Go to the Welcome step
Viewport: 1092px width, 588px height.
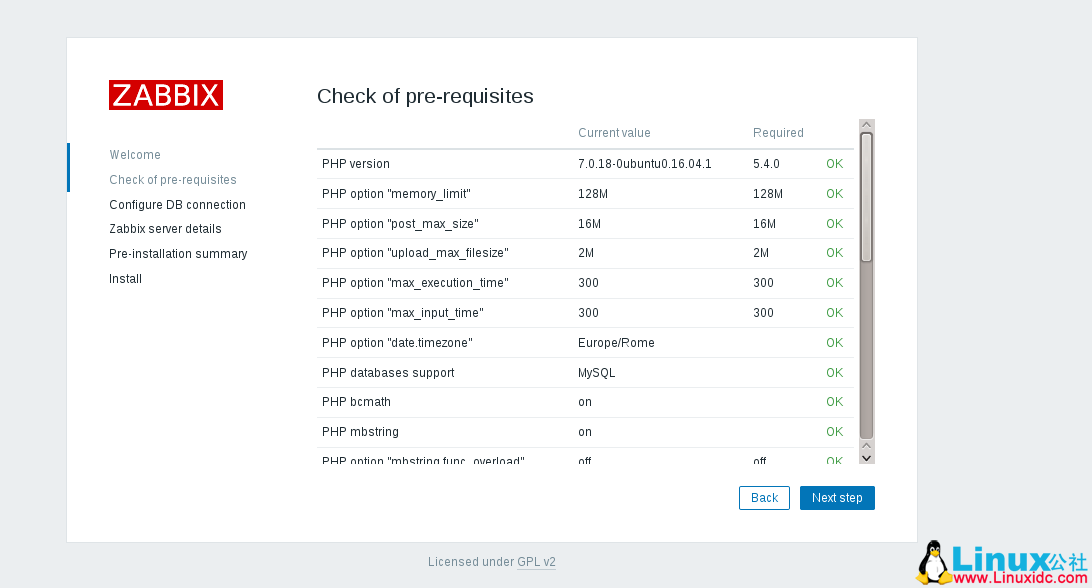(135, 155)
